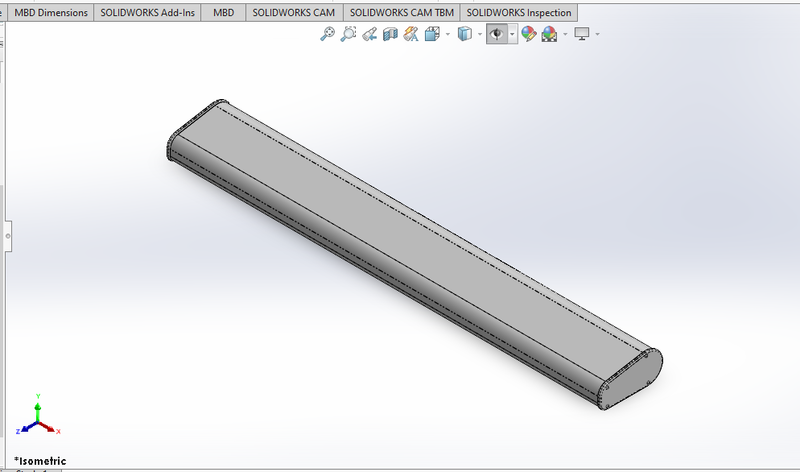800x472 pixels.
Task: Toggle Hide/Show Items eye button
Action: [496, 34]
